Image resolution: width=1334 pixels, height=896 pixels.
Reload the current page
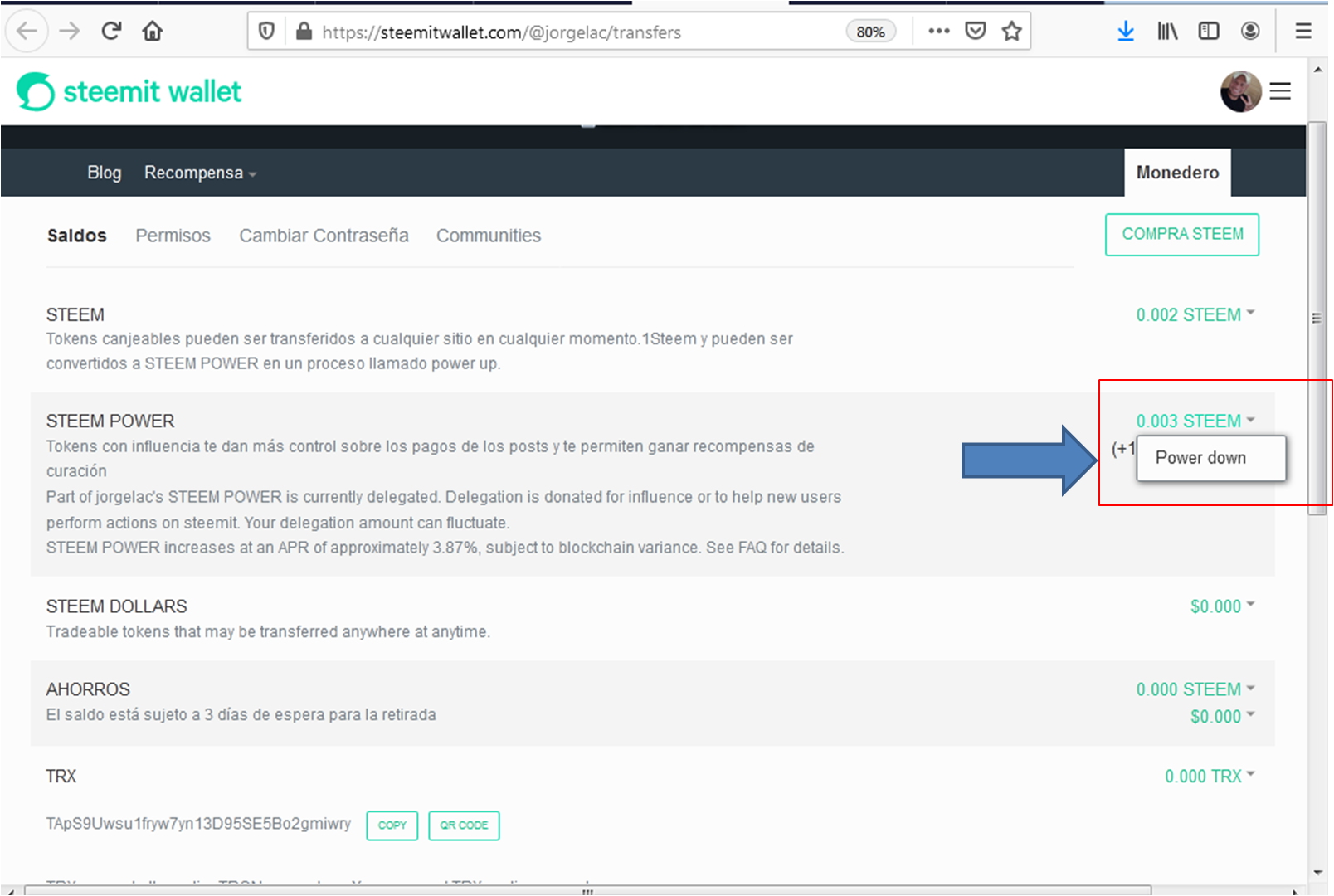(x=111, y=32)
